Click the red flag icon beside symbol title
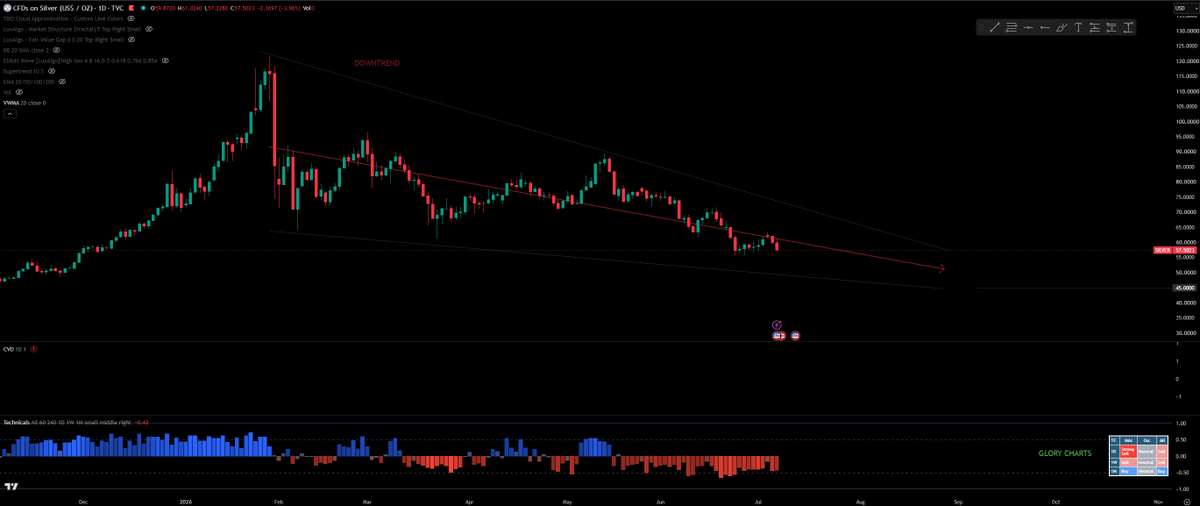 coord(131,8)
